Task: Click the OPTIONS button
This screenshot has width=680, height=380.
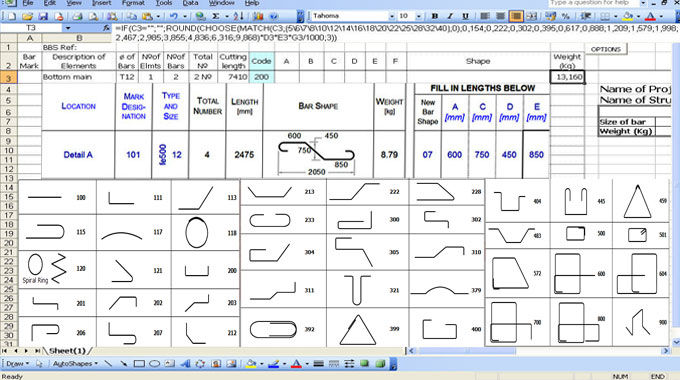Action: click(606, 49)
